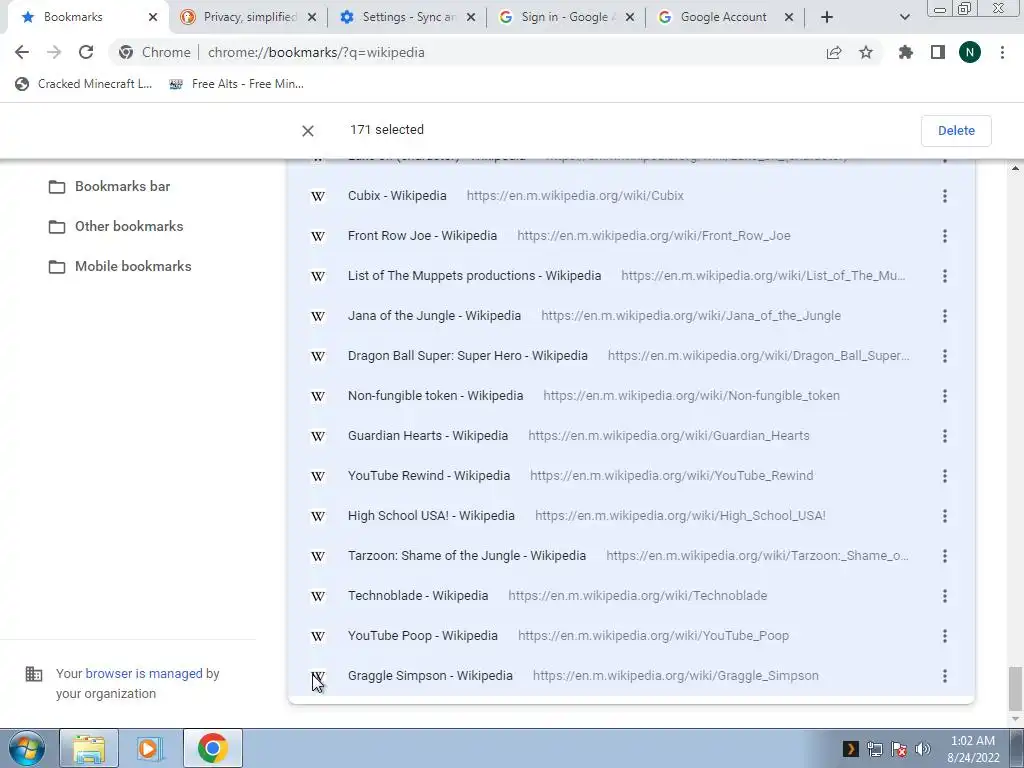
Task: Select the Graggle Simpson - Wikipedia row
Action: coord(631,676)
